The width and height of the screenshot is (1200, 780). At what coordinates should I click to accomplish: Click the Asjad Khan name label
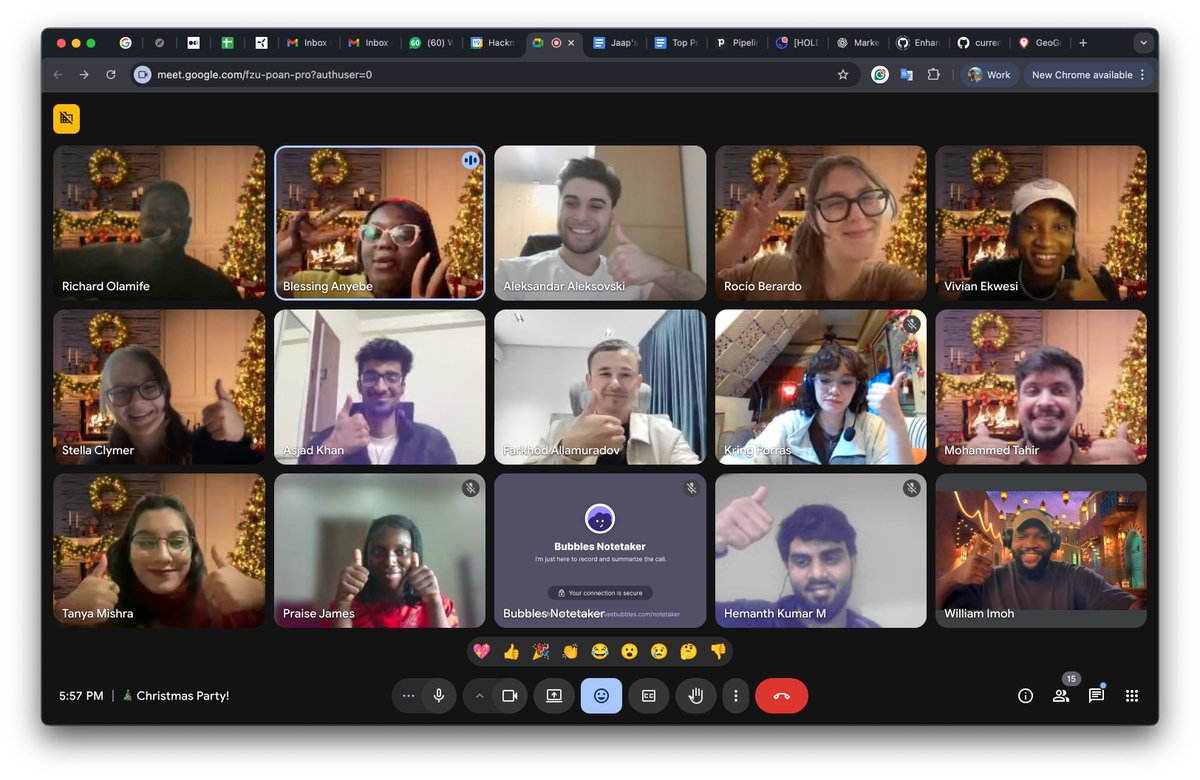click(313, 450)
